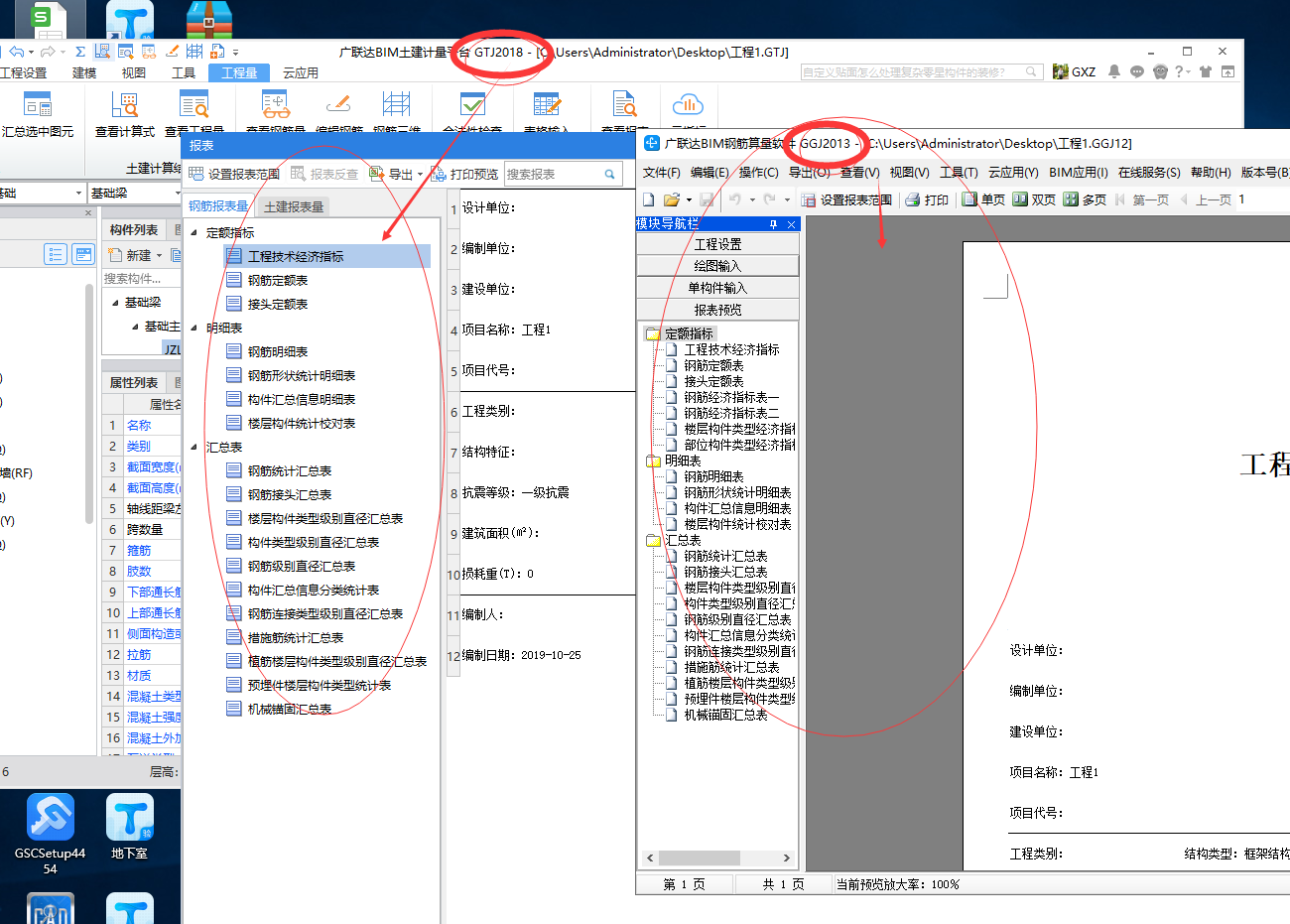This screenshot has height=924, width=1290.
Task: Switch to 双页 view in GGJ2013
Action: [x=1034, y=199]
